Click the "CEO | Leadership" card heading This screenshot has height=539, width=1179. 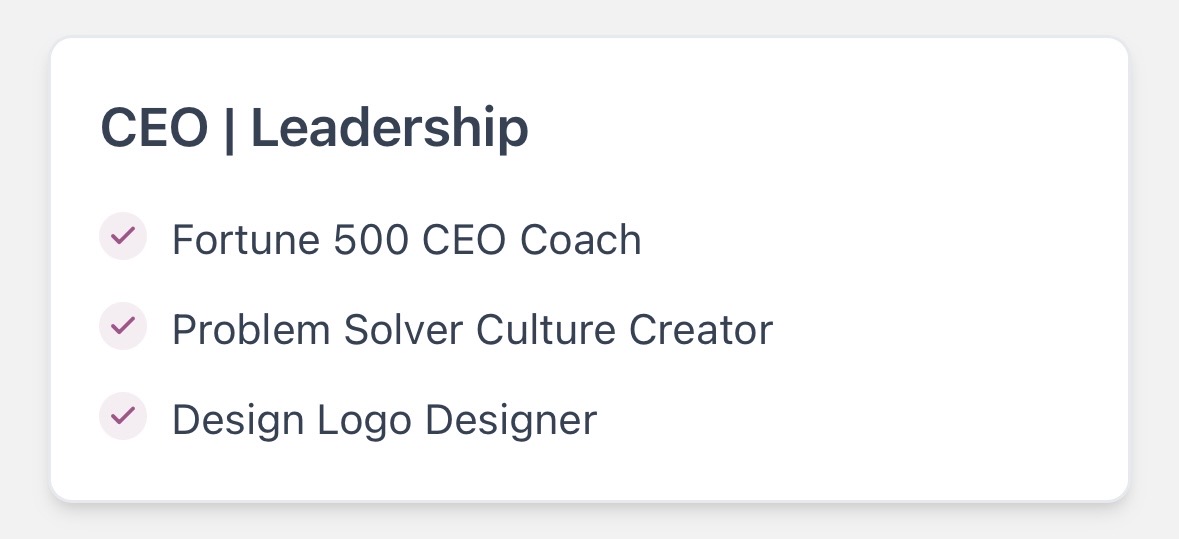(x=314, y=130)
